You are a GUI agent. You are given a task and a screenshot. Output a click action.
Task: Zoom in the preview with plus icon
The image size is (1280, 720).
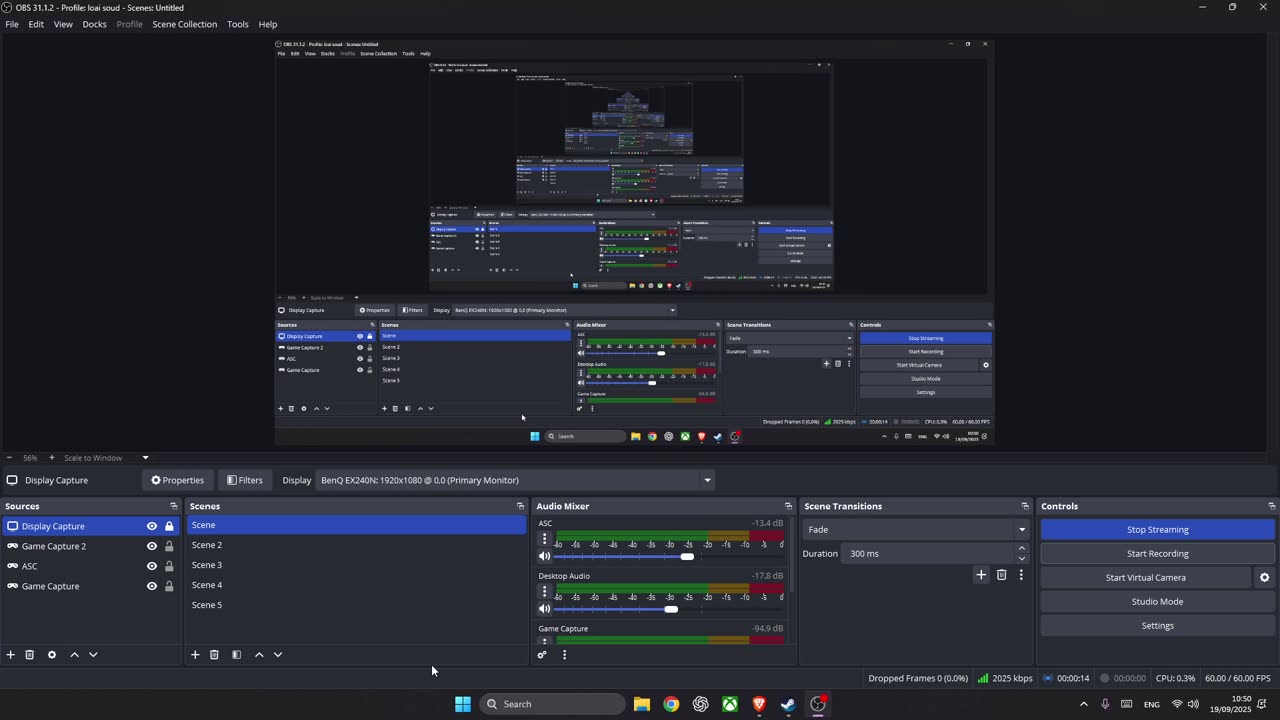(x=52, y=458)
